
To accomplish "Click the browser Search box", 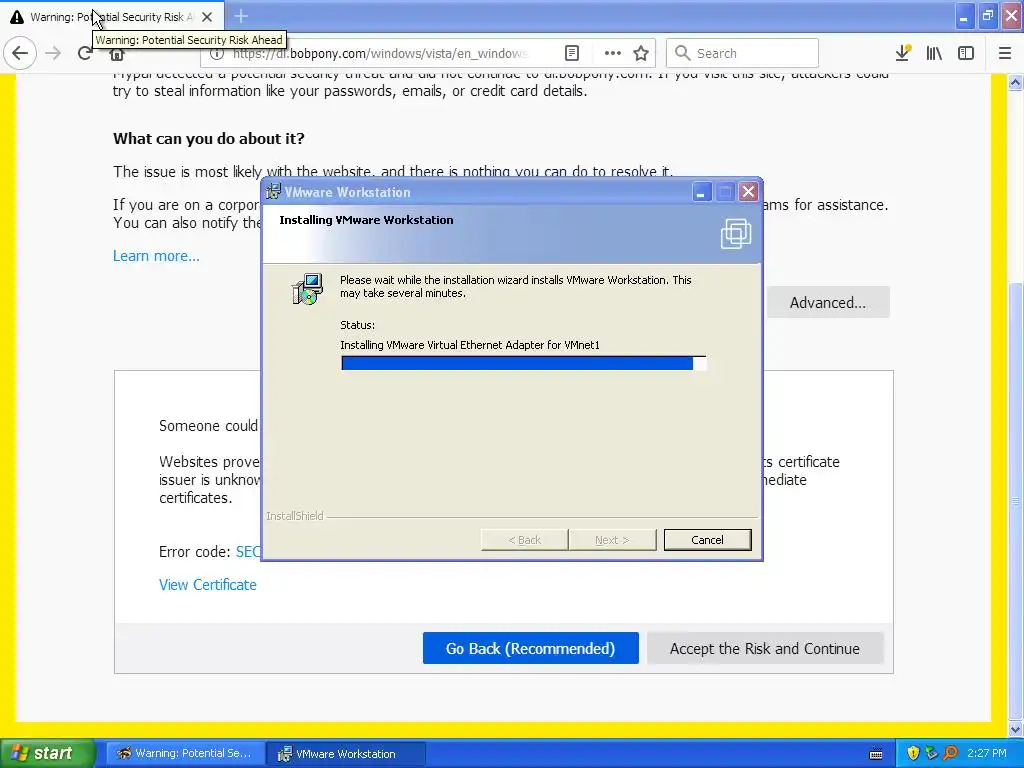I will [742, 54].
